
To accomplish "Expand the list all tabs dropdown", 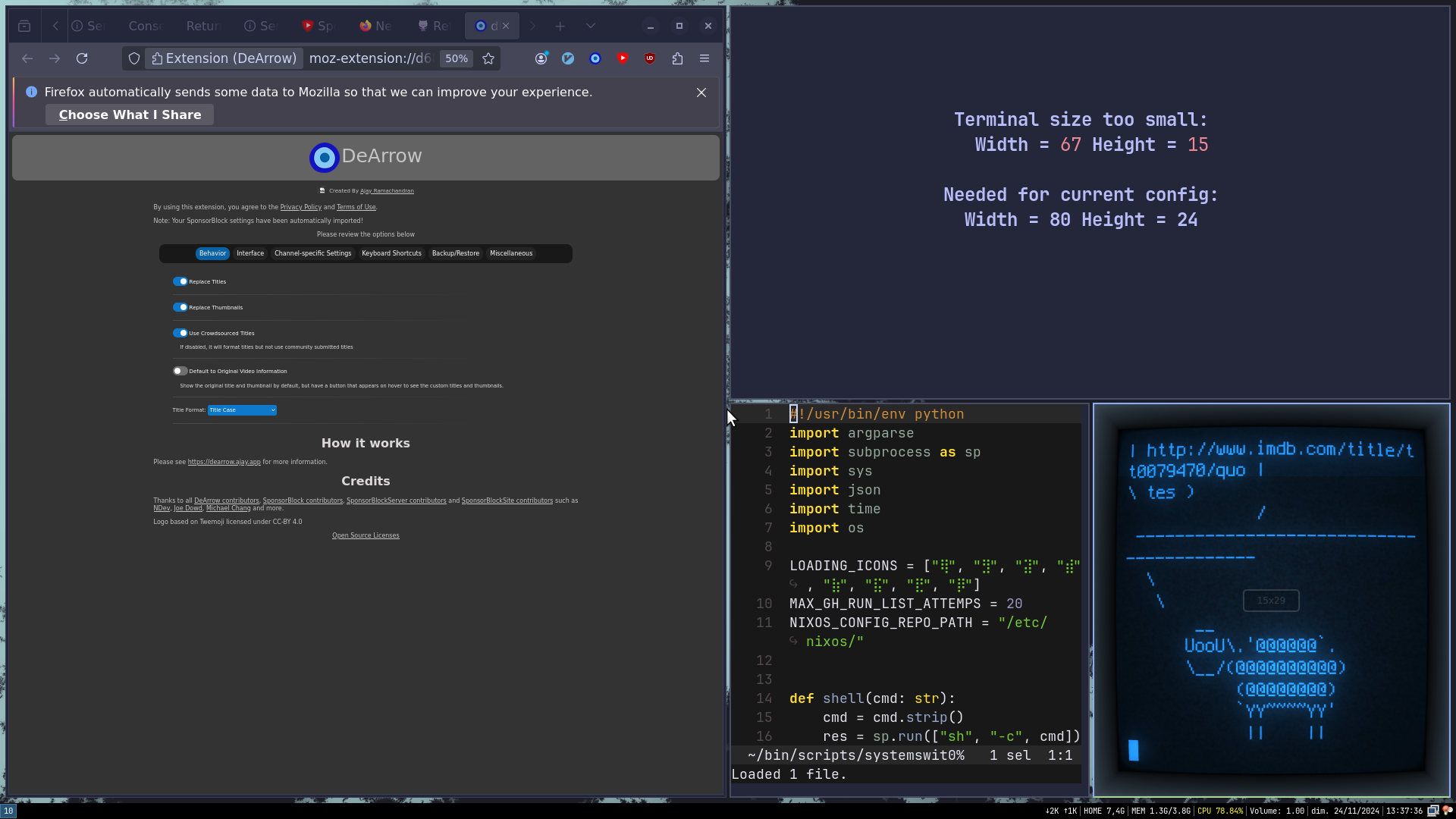I will point(591,26).
